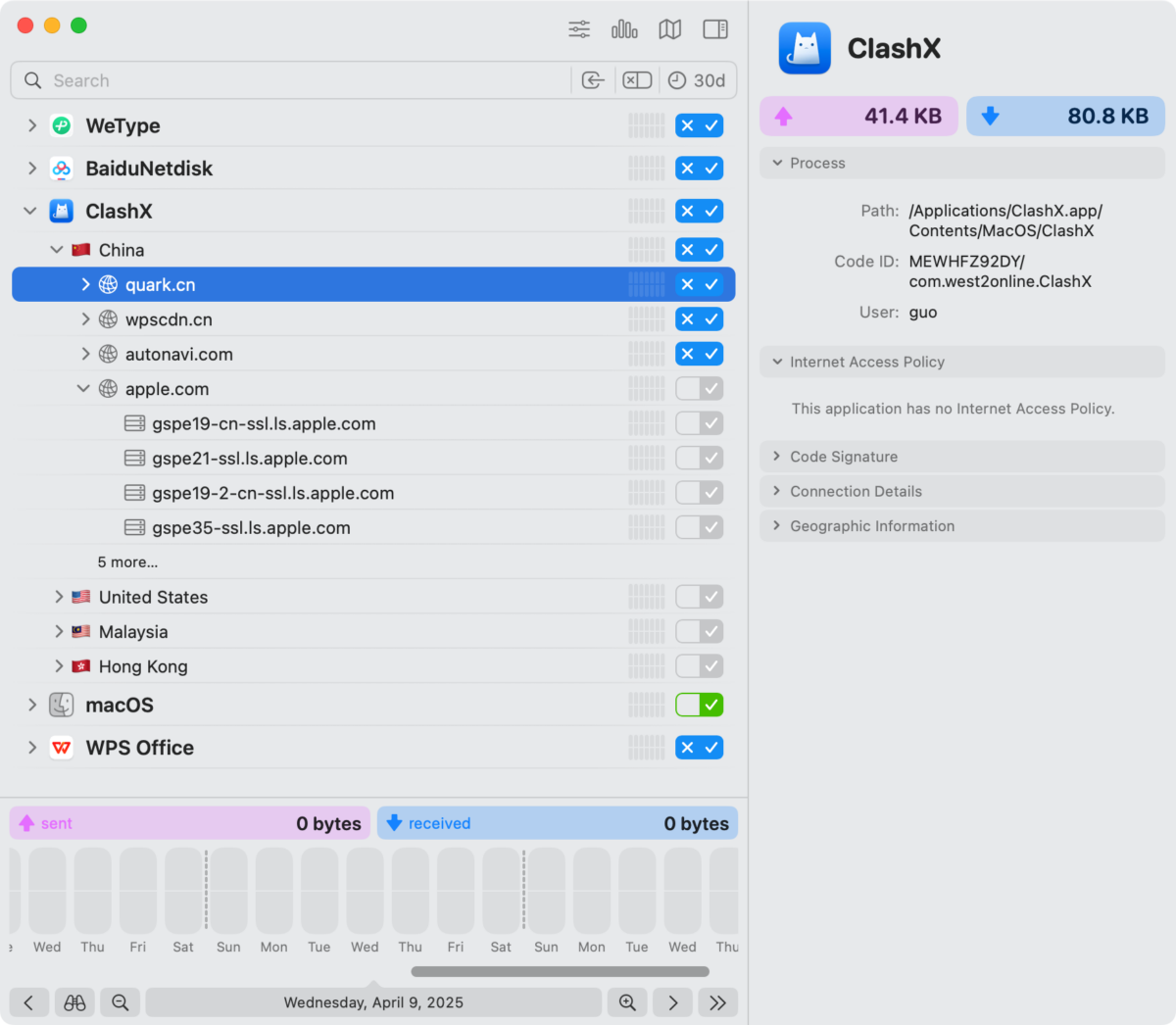Show the traffic bar chart view
The image size is (1176, 1025).
[x=624, y=29]
